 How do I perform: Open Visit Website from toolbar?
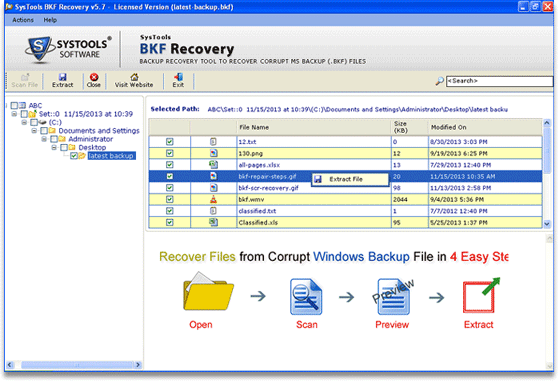pos(134,80)
